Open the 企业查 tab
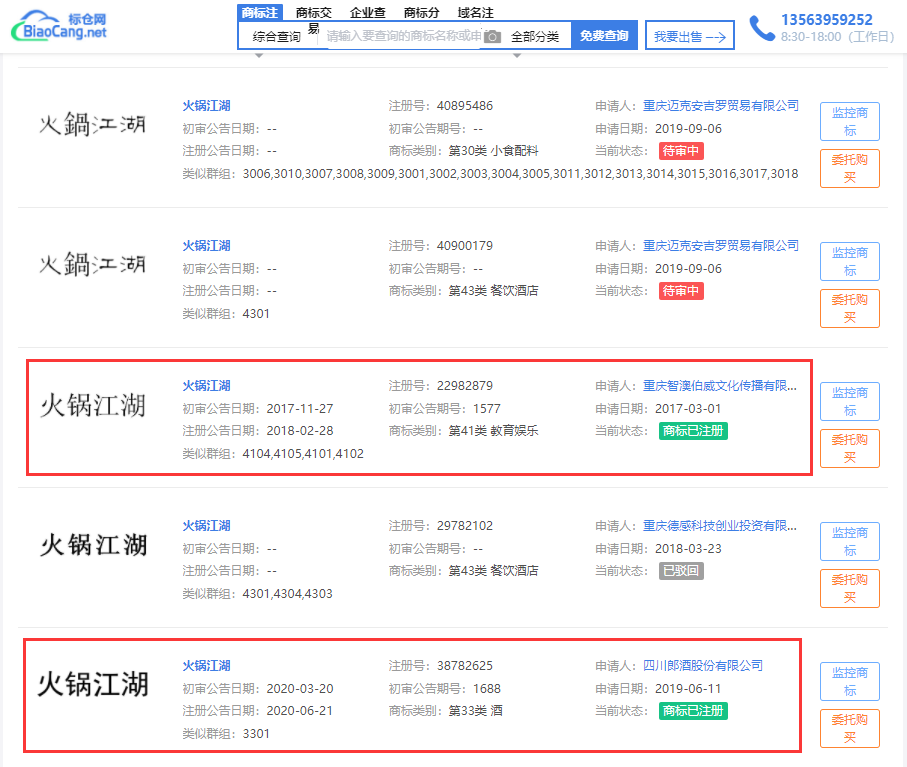Screen dimensions: 907x767 coord(367,13)
